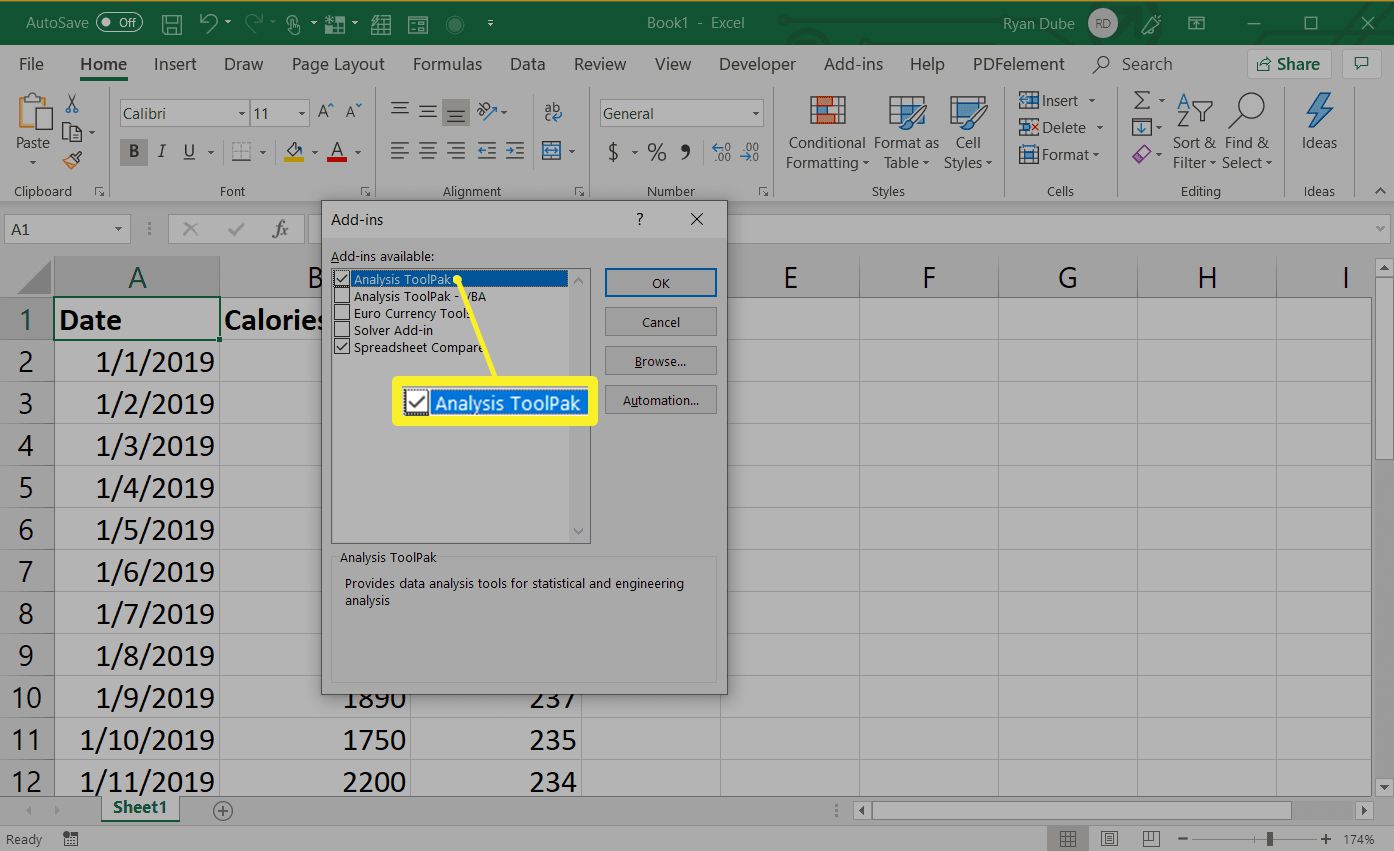Switch to the Developer tab
The height and width of the screenshot is (851, 1394).
(x=757, y=64)
